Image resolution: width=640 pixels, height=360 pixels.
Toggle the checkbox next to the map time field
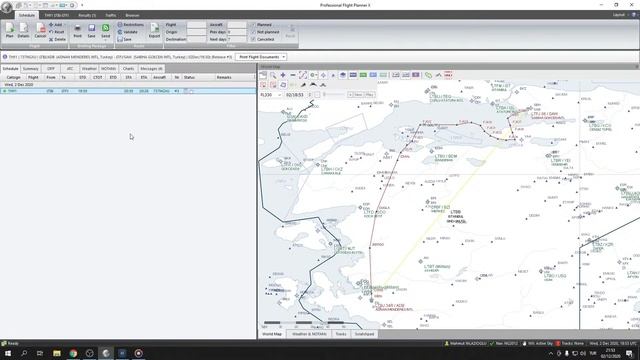[x=317, y=95]
